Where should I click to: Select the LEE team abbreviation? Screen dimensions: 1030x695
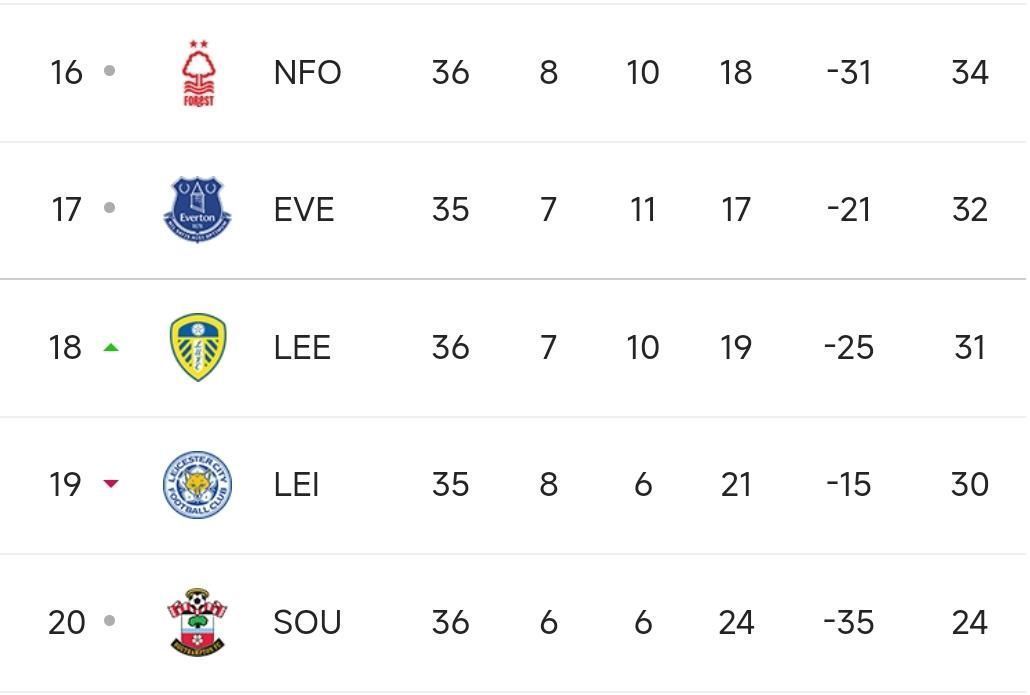pos(302,348)
